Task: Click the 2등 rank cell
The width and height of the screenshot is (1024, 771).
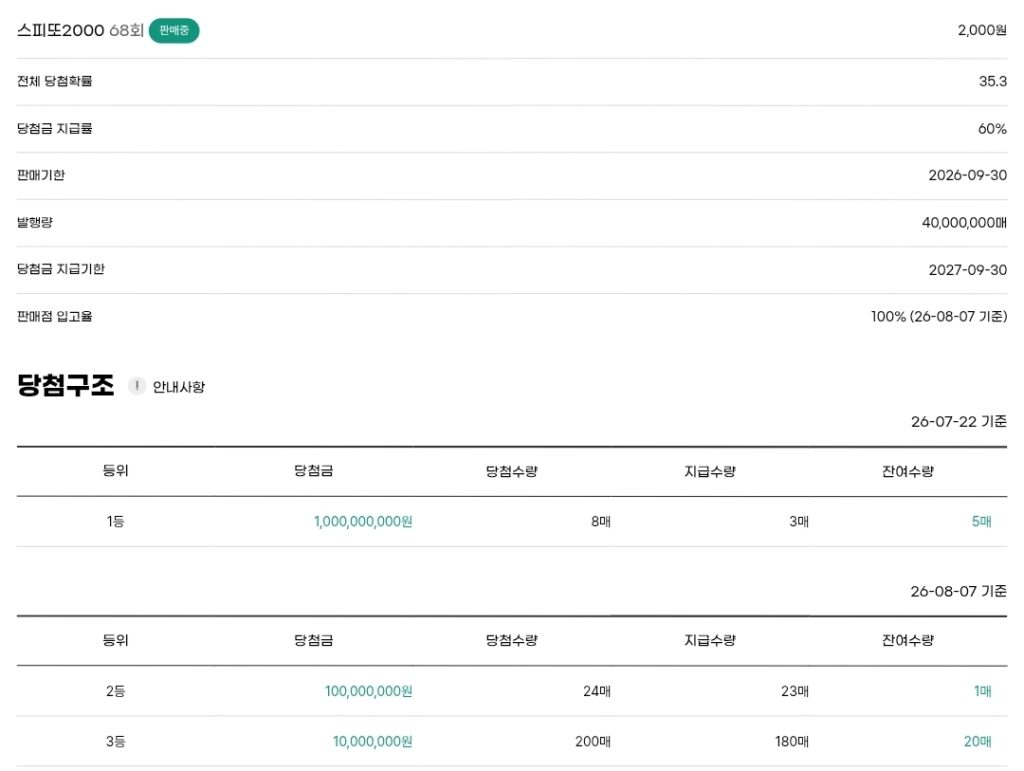Action: [x=116, y=691]
